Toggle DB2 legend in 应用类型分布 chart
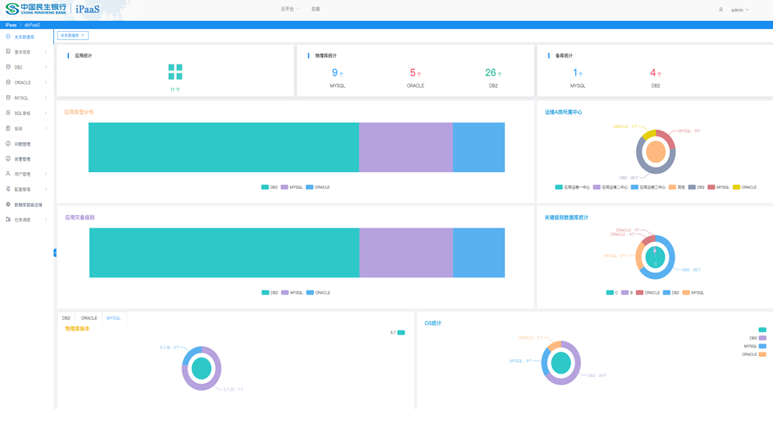 tap(269, 187)
